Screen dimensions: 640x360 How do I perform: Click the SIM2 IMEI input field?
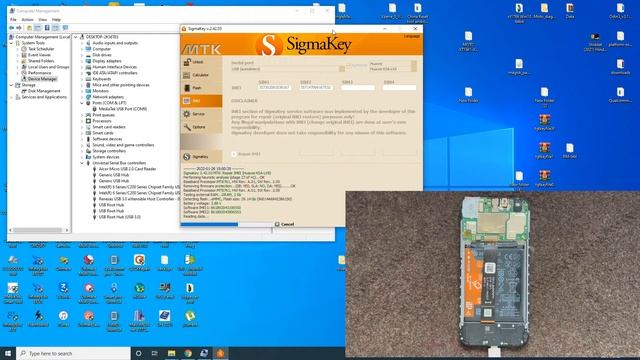pos(316,87)
